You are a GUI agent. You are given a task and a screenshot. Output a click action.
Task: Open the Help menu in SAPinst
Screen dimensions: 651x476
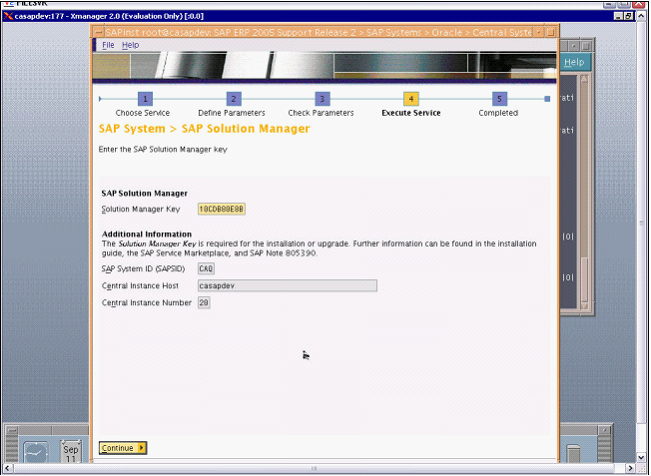point(130,45)
